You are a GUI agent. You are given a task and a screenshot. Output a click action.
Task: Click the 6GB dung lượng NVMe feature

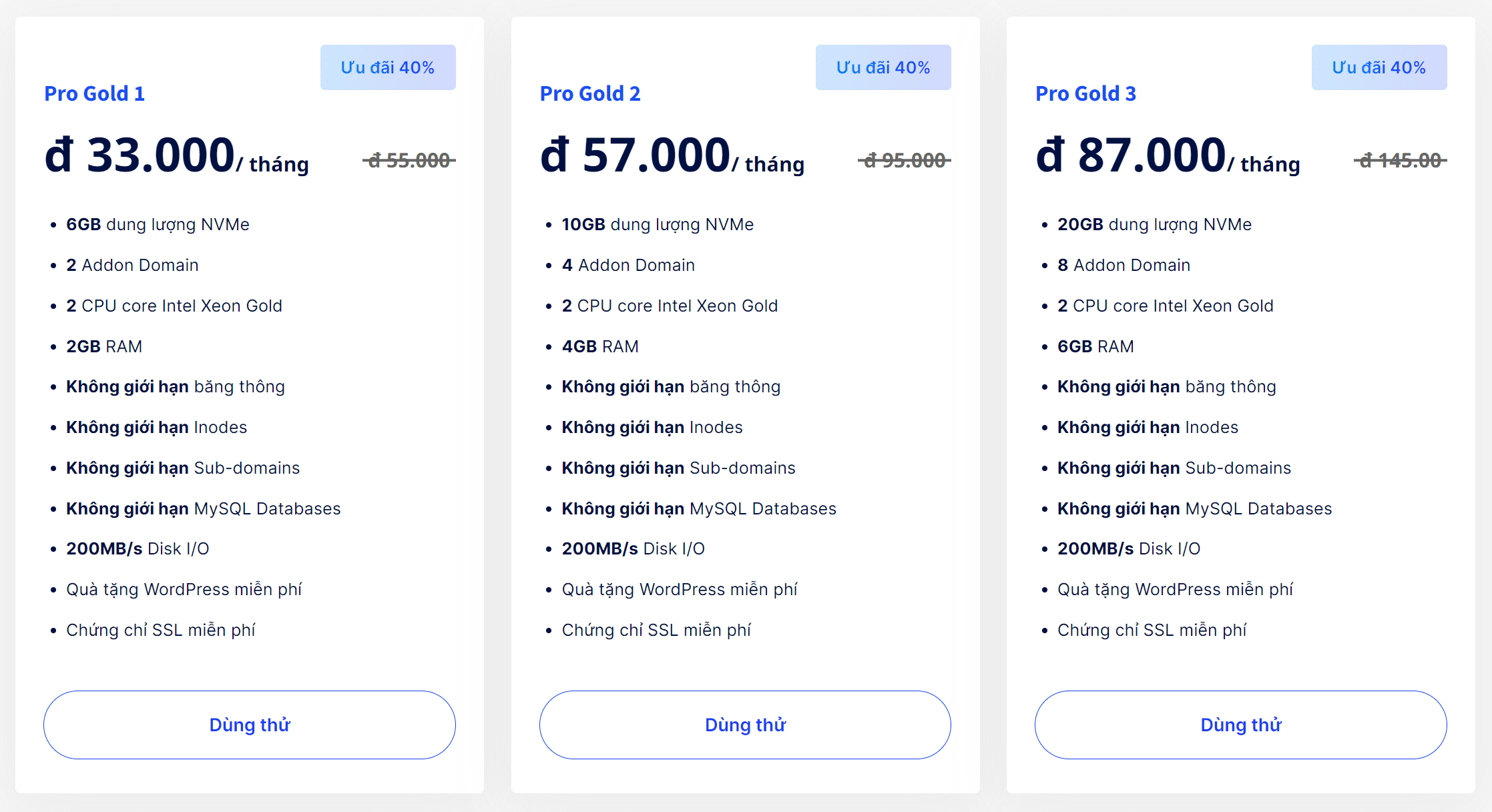coord(158,225)
